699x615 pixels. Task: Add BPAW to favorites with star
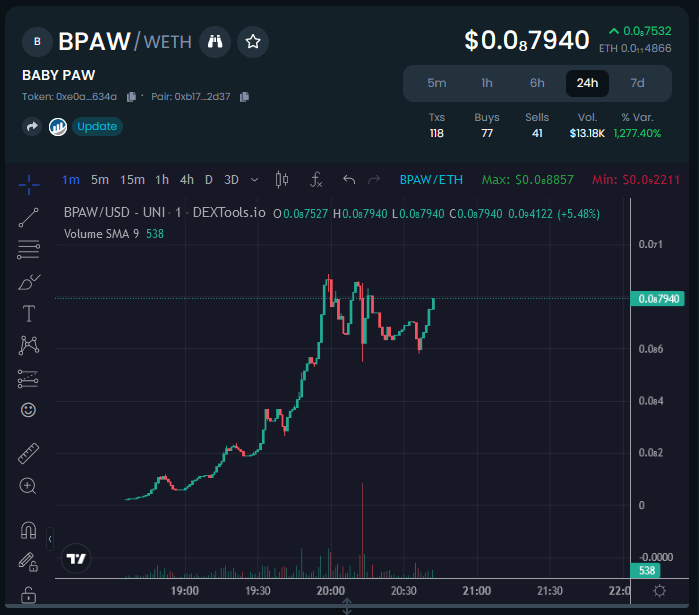(x=253, y=42)
